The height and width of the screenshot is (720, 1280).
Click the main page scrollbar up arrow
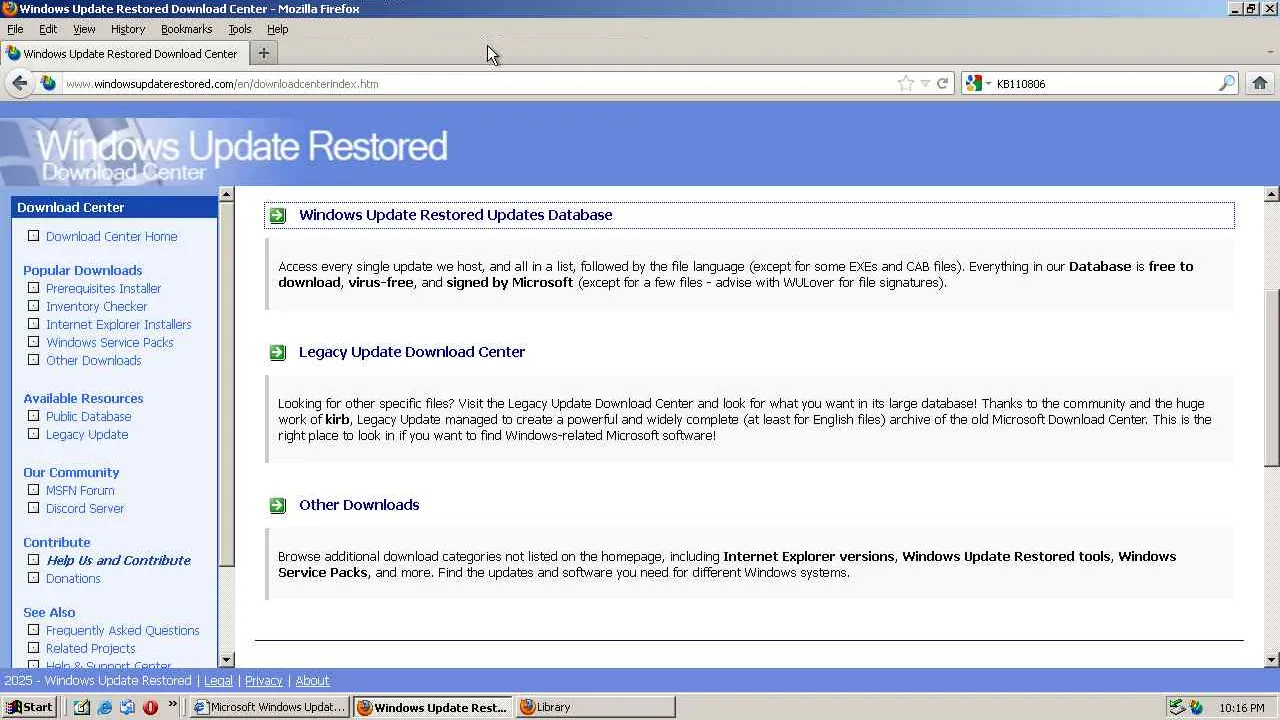[1272, 194]
